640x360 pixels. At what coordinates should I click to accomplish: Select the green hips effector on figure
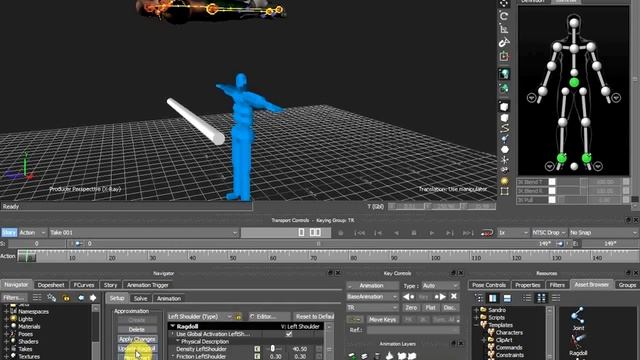pyautogui.click(x=574, y=83)
